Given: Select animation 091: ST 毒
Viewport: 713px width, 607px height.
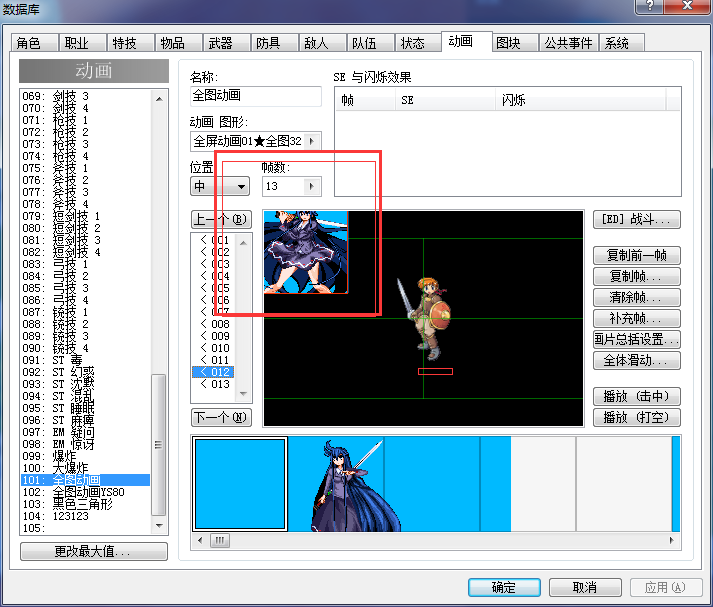Looking at the screenshot, I should pos(85,360).
